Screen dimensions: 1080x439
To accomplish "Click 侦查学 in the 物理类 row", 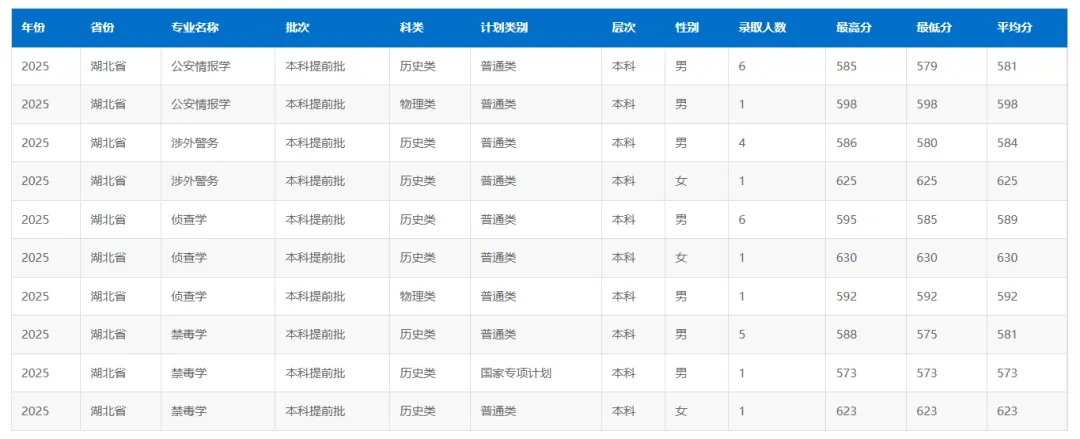I will point(189,296).
